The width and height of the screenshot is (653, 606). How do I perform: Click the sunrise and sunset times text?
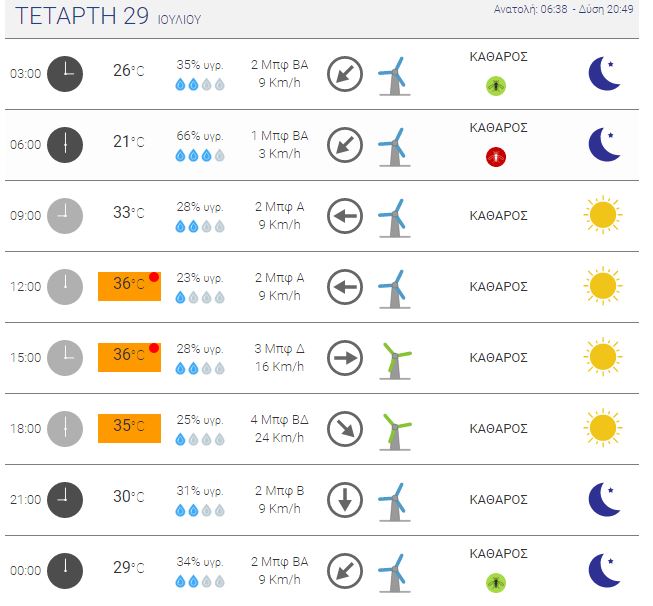563,9
